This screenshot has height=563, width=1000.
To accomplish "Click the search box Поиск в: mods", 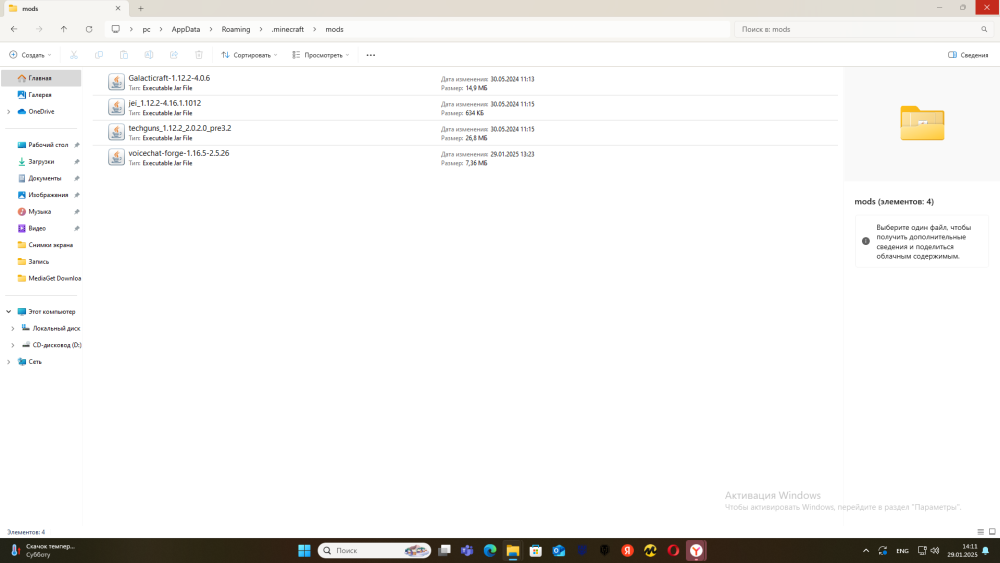I will (x=864, y=29).
